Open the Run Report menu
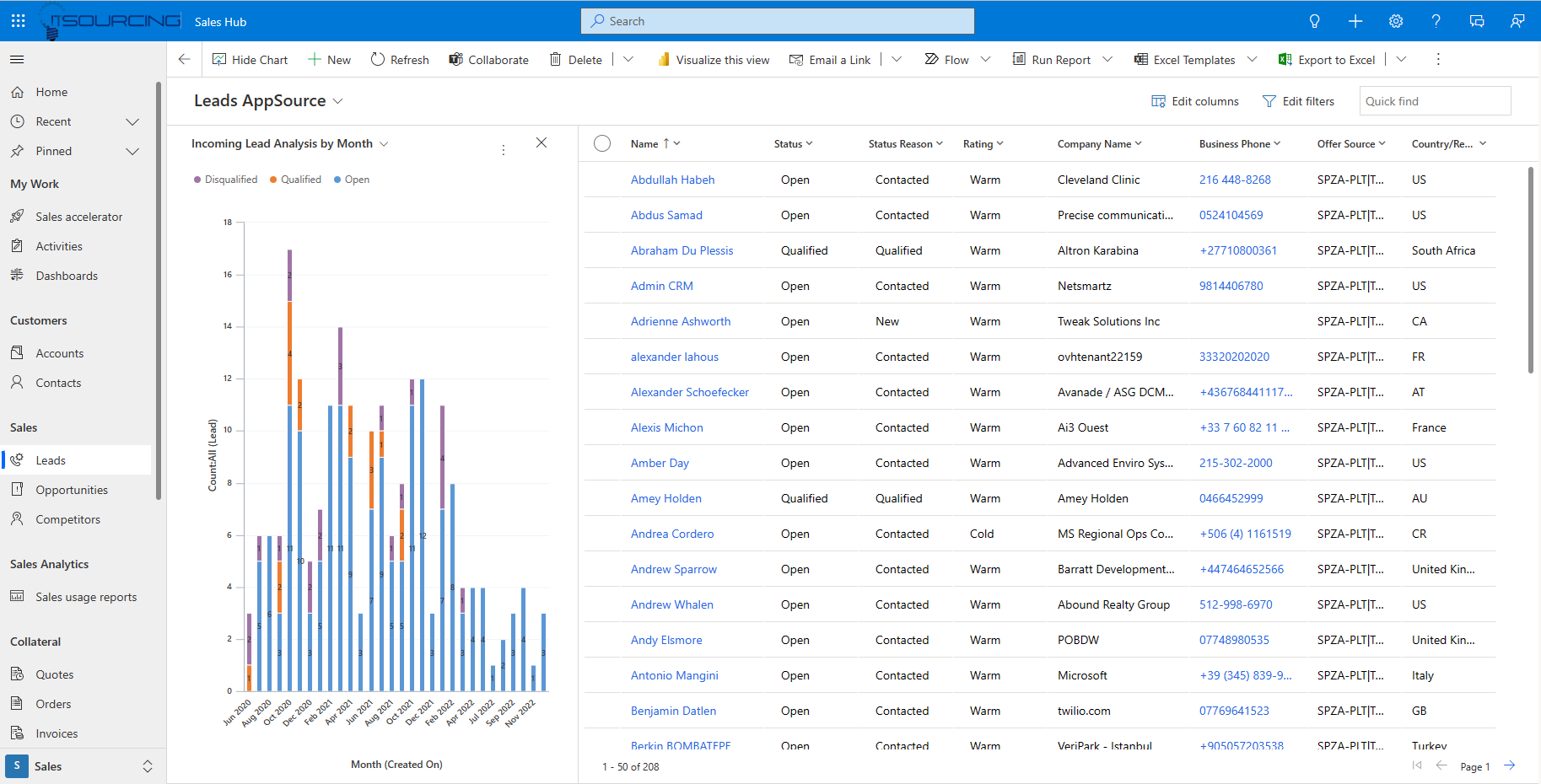 tap(1062, 60)
